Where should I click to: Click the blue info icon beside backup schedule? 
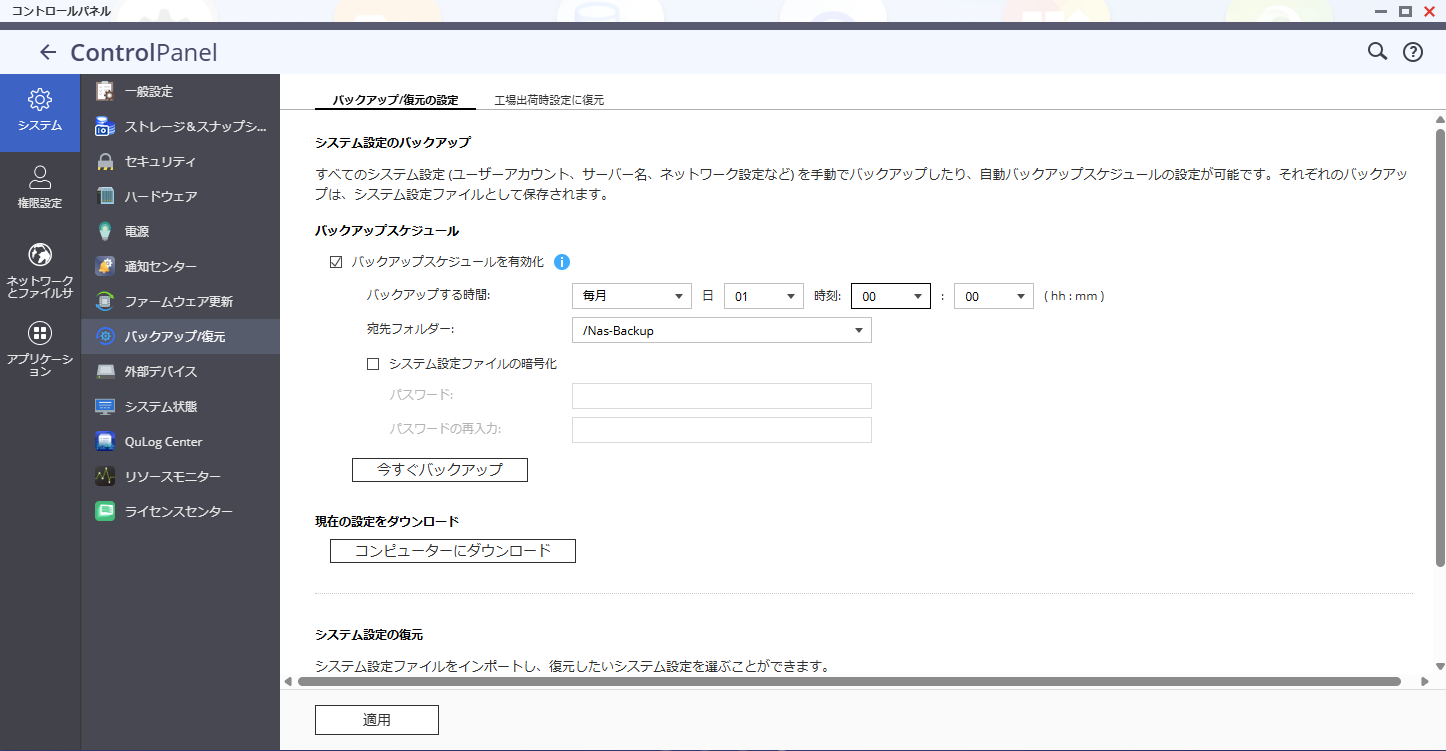(562, 262)
